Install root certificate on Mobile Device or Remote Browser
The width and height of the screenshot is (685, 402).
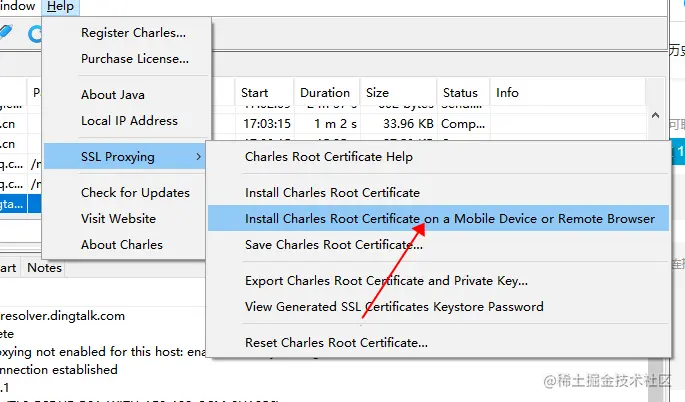[438, 218]
